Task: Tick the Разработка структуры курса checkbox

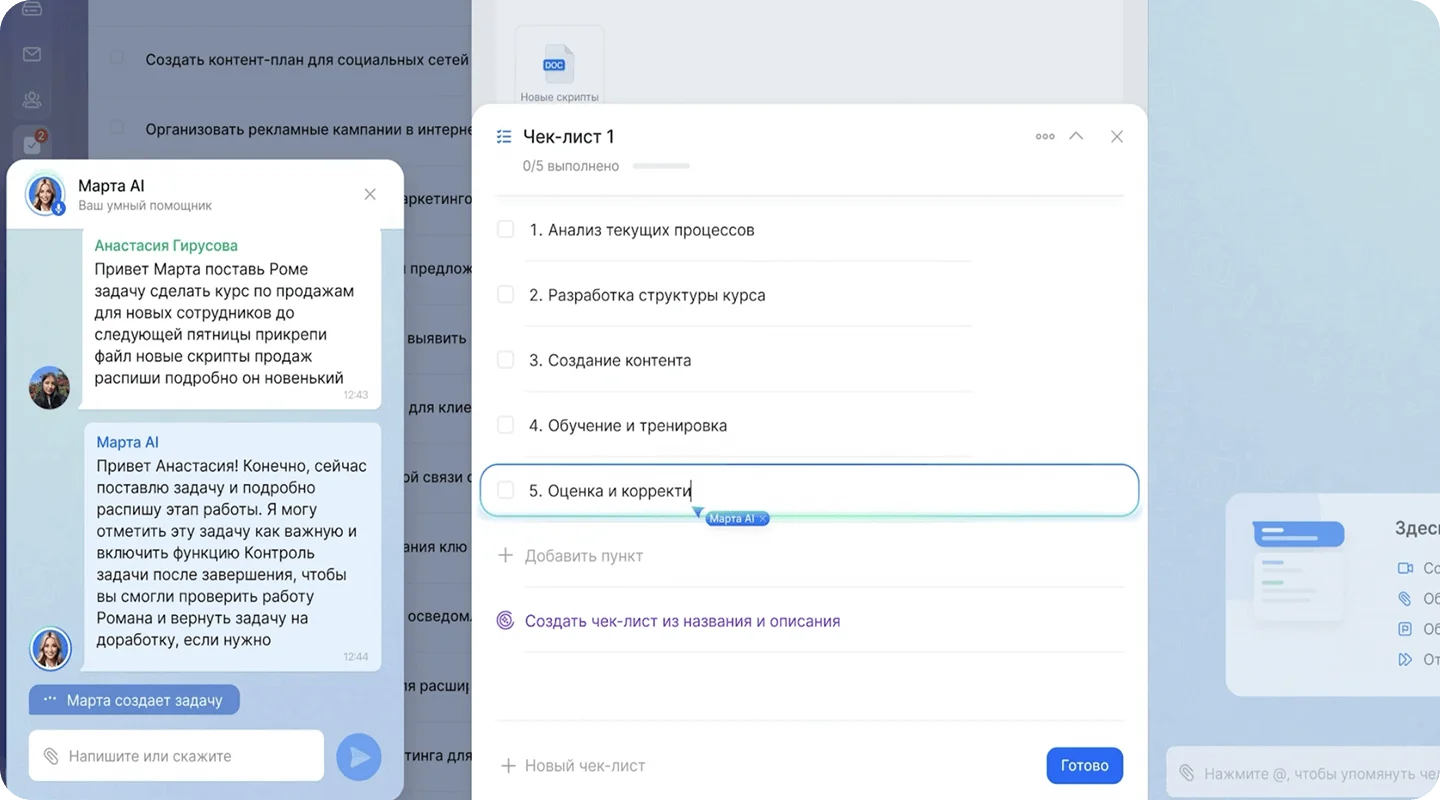Action: (506, 295)
